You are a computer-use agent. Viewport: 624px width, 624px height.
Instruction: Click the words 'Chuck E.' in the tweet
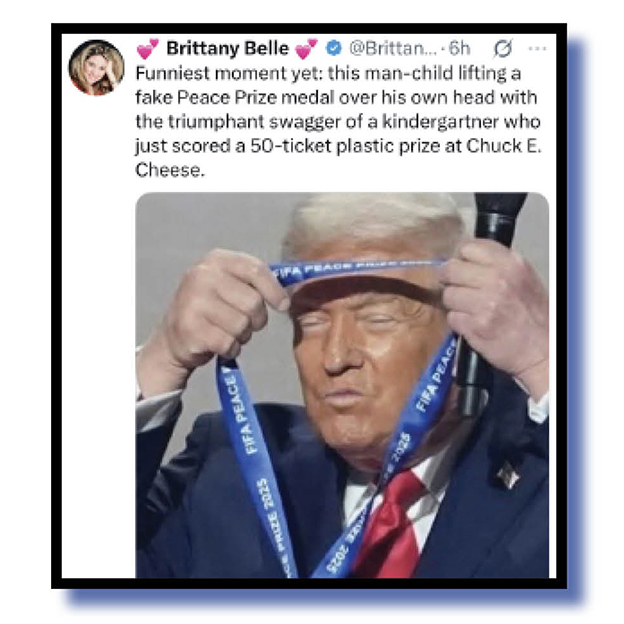504,146
